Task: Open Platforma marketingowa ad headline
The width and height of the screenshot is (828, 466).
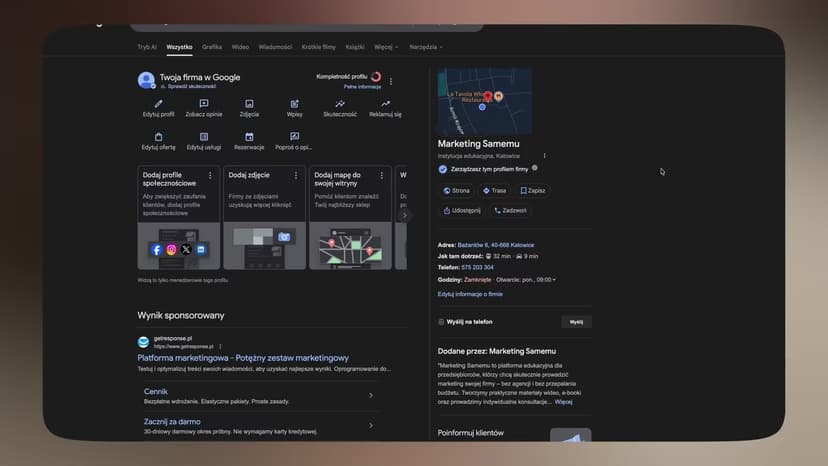Action: pyautogui.click(x=243, y=358)
